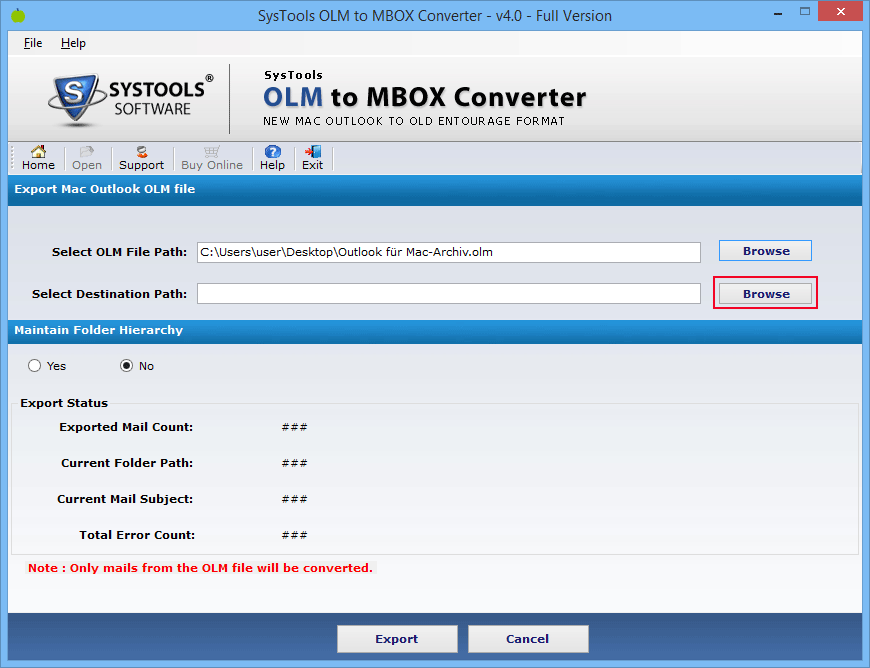Browse for the OLM file path
The height and width of the screenshot is (668, 870).
click(x=765, y=251)
